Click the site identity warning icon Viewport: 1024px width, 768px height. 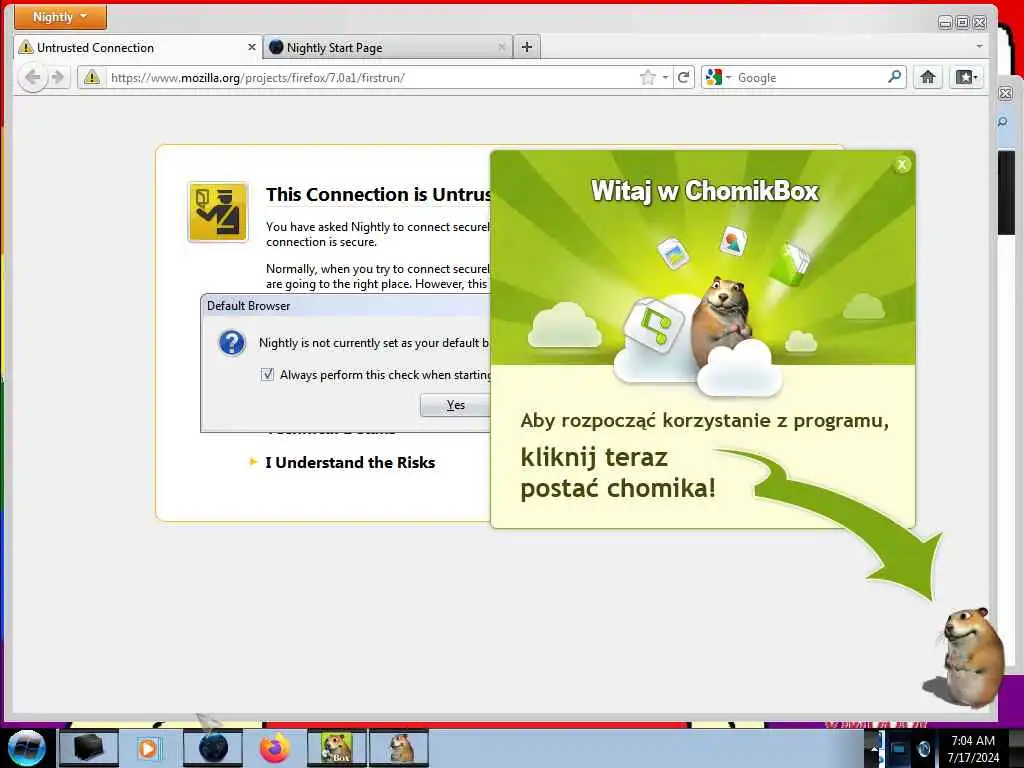point(92,78)
